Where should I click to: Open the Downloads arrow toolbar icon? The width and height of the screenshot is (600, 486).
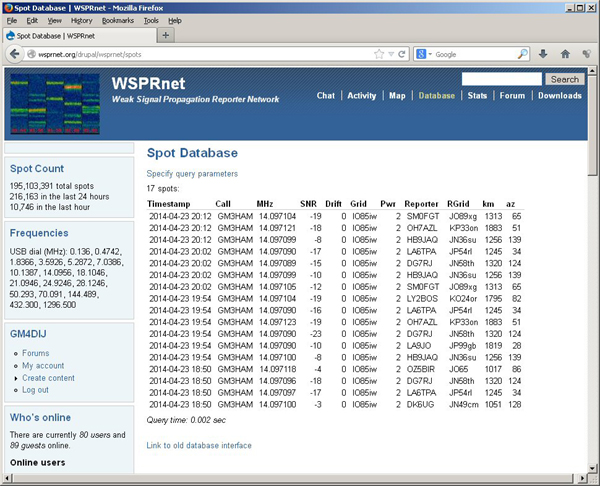(543, 54)
